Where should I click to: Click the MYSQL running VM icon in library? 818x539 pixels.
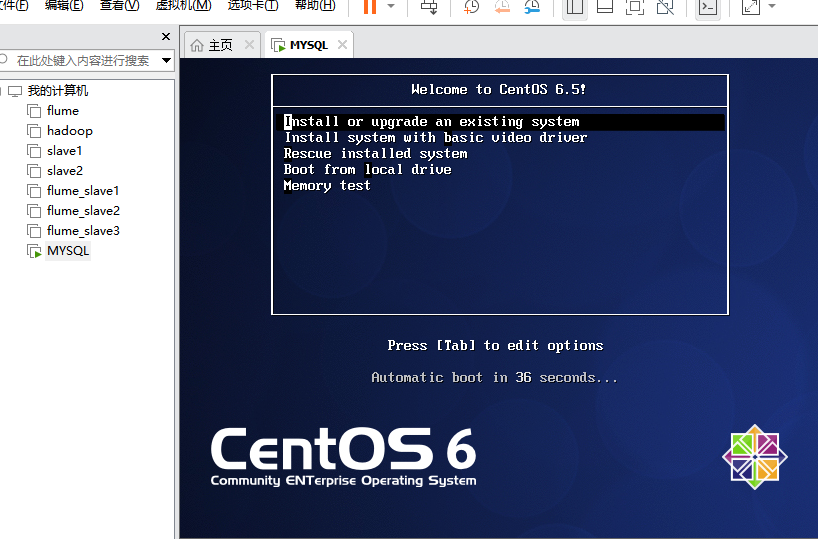pyautogui.click(x=34, y=251)
